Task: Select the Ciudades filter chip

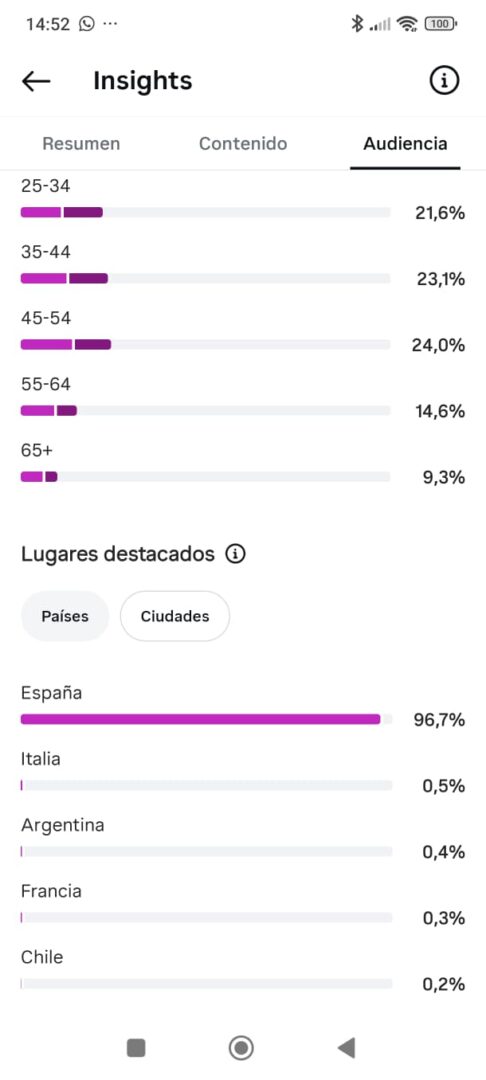Action: pos(175,616)
